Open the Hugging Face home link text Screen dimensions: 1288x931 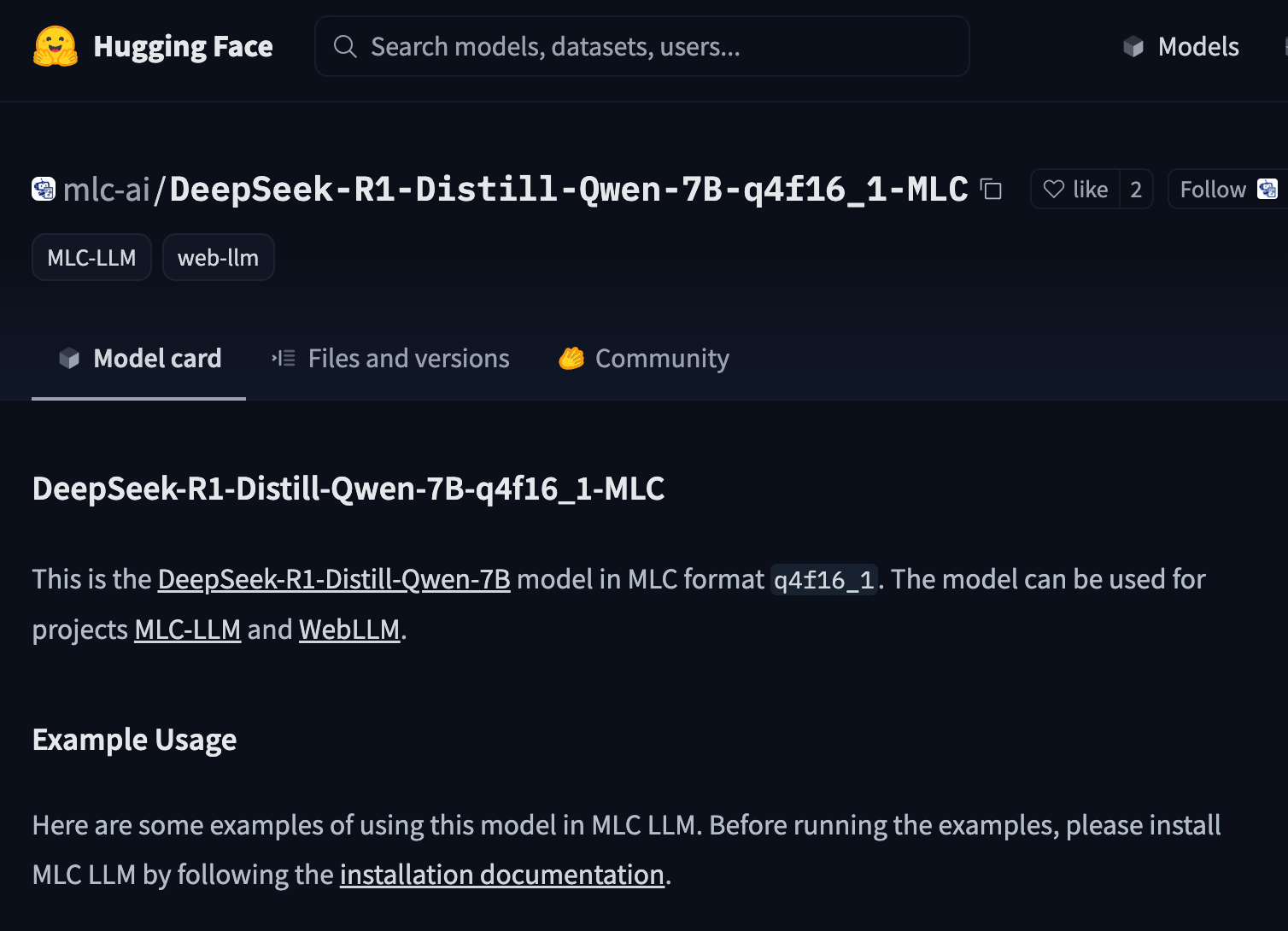pos(183,46)
